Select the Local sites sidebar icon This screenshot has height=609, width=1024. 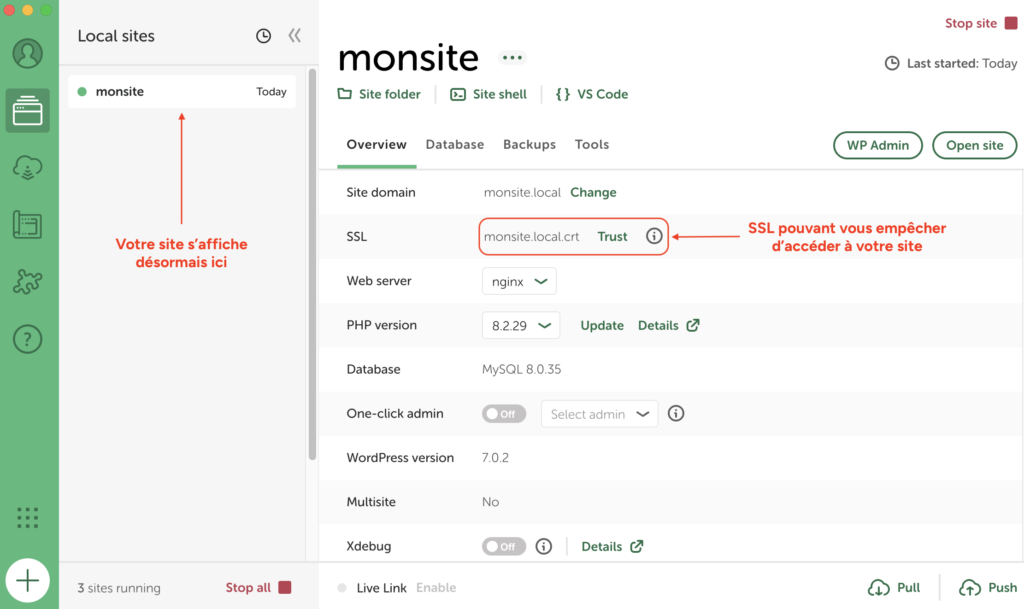(27, 110)
